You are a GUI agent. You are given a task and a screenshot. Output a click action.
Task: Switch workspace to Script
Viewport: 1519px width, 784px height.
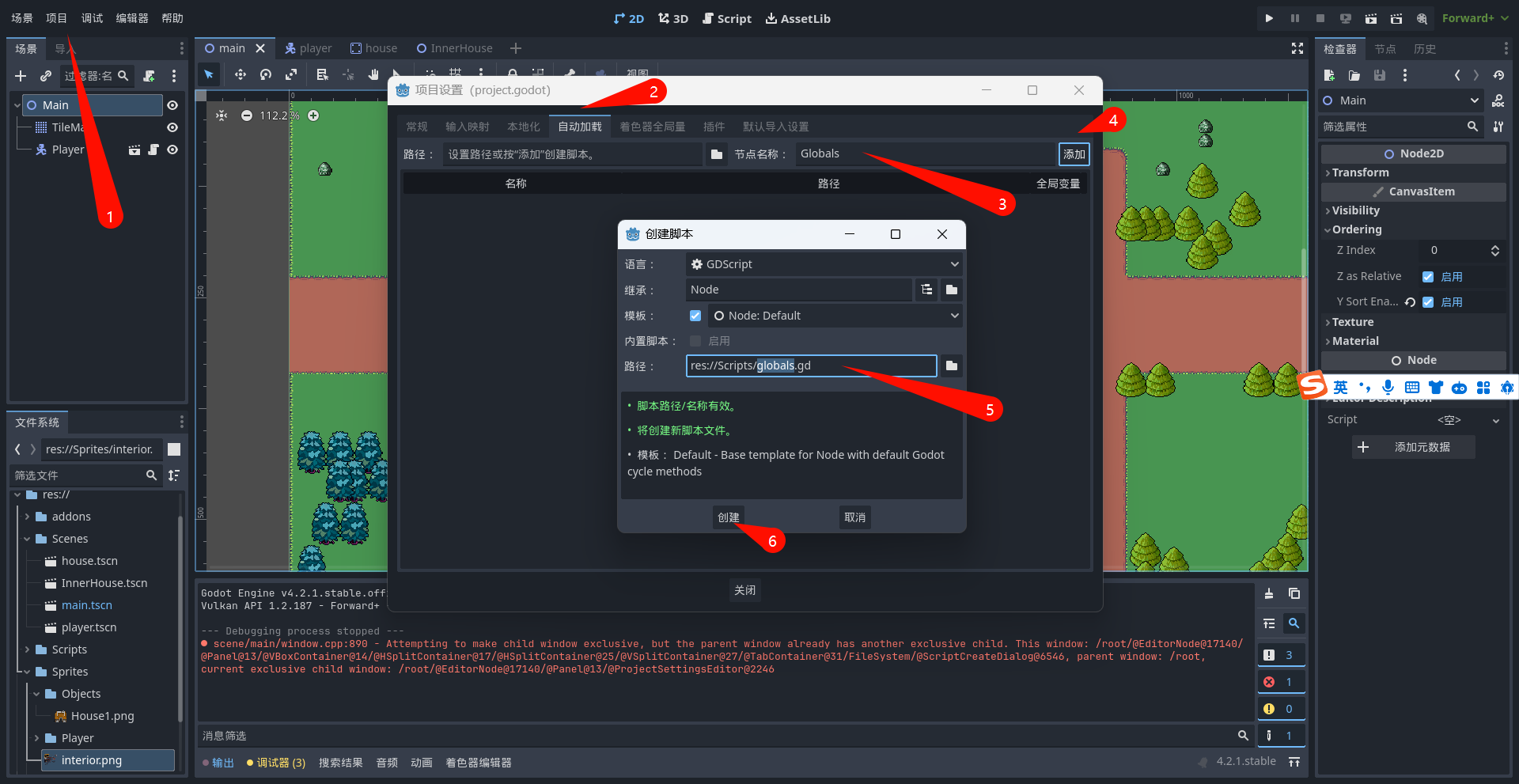point(726,18)
